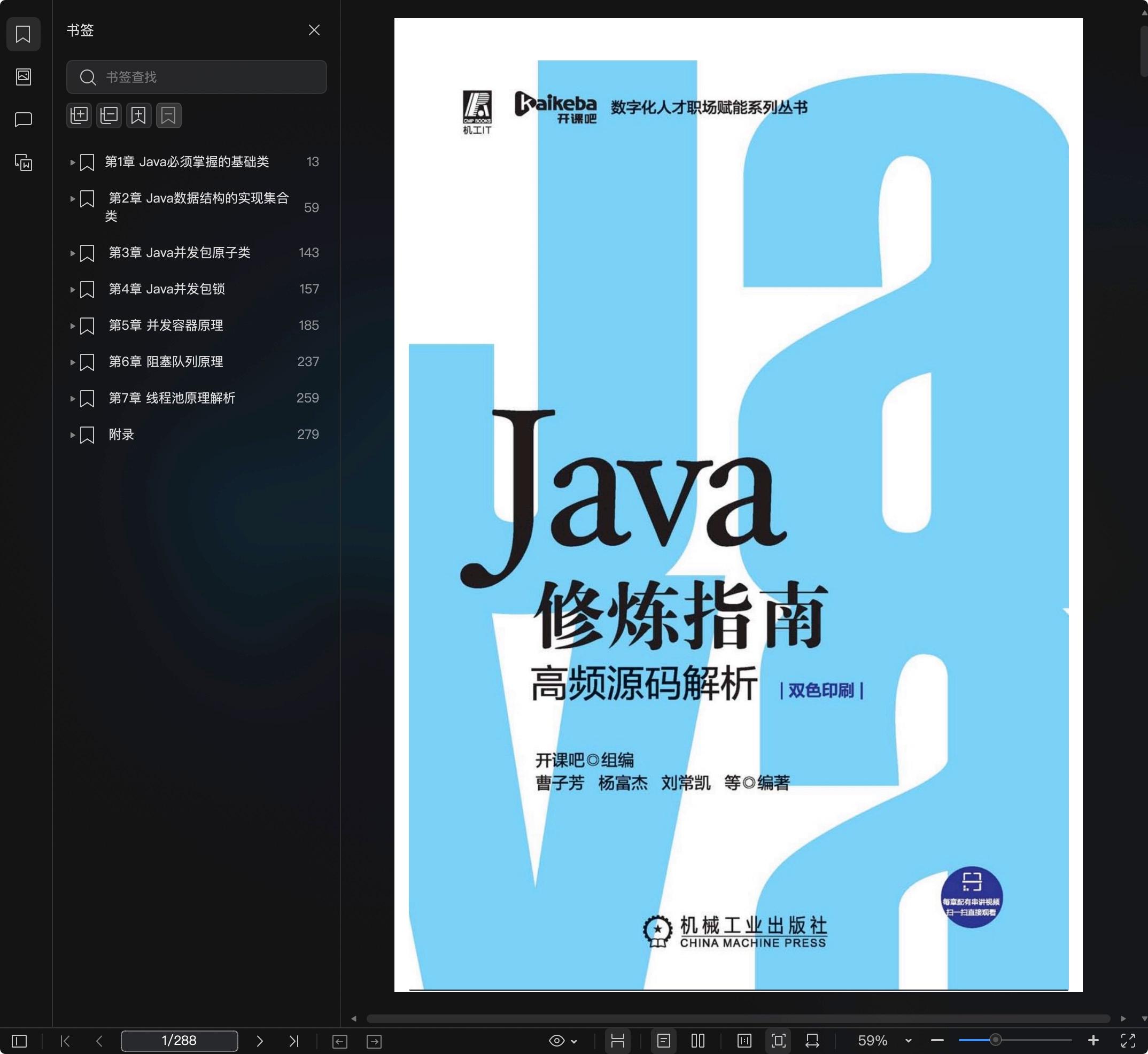
Task: Jump to 第5章 并发容器原理
Action: click(166, 325)
